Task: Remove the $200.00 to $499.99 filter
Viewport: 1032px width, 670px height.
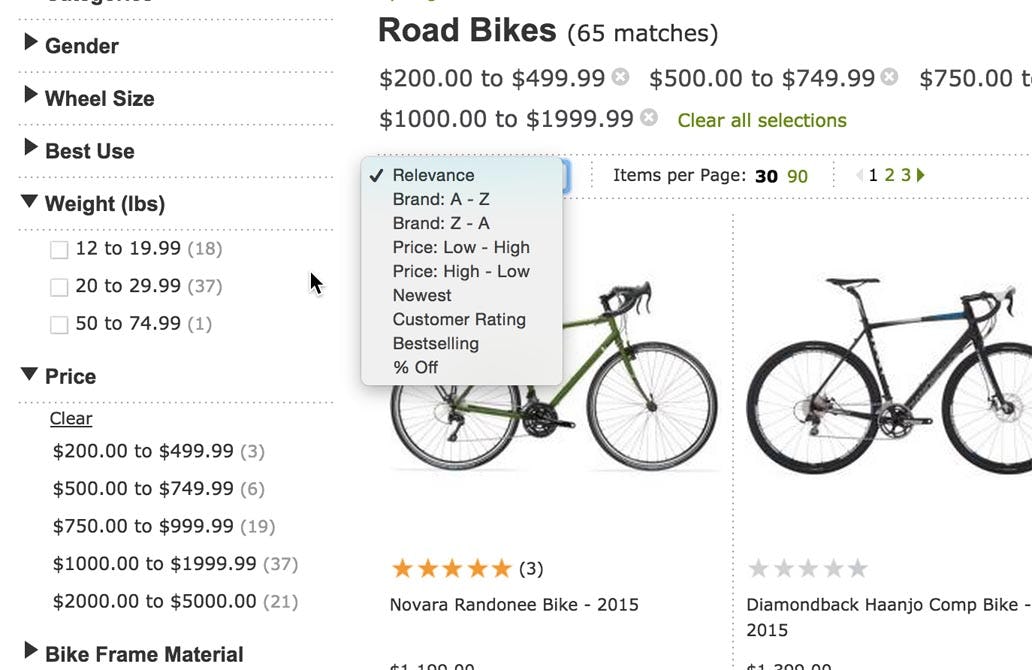Action: 621,77
